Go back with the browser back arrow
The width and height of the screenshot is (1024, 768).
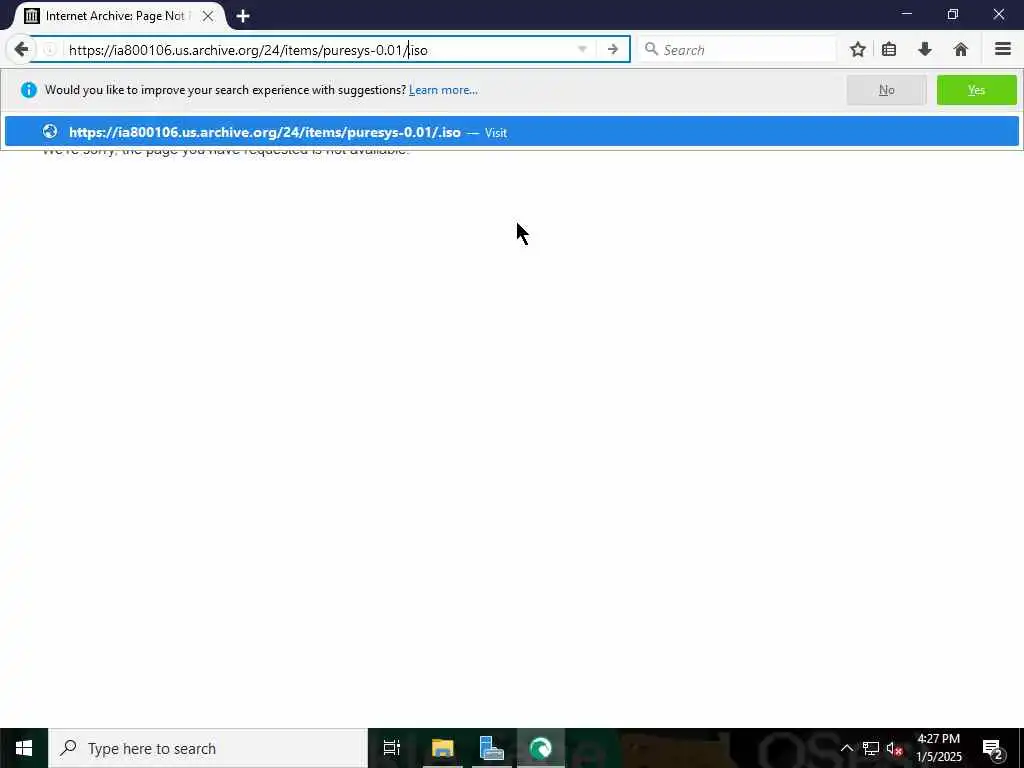pos(20,50)
